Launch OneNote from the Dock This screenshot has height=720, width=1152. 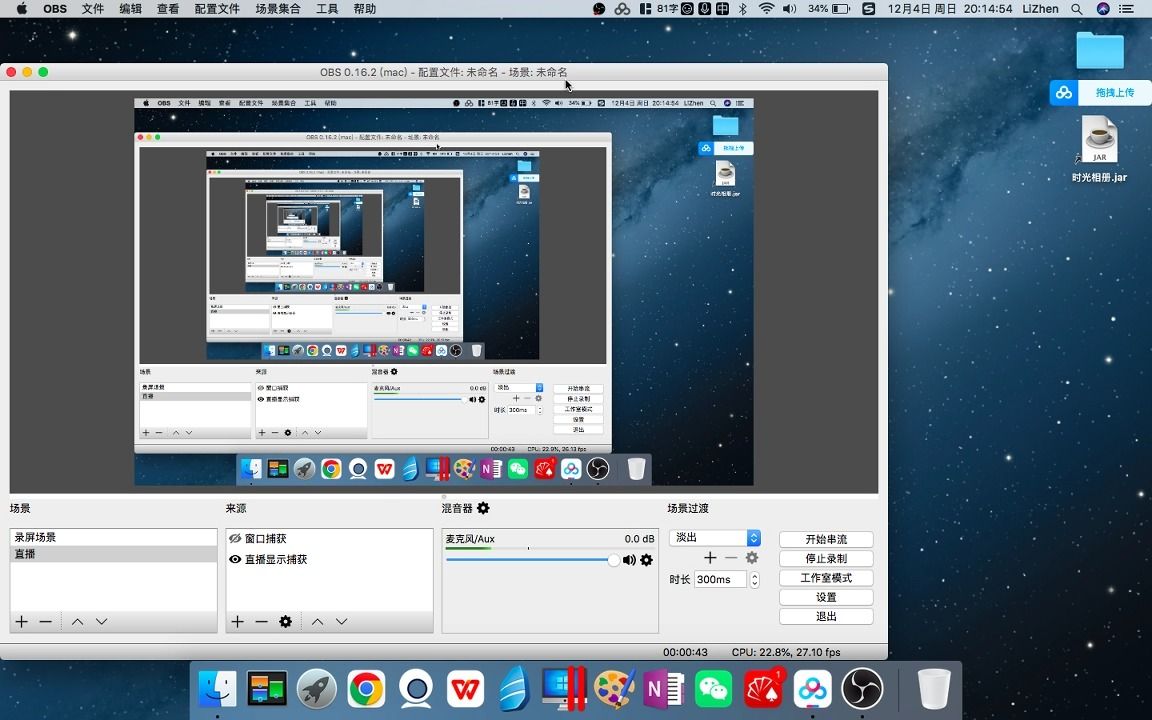pyautogui.click(x=663, y=688)
